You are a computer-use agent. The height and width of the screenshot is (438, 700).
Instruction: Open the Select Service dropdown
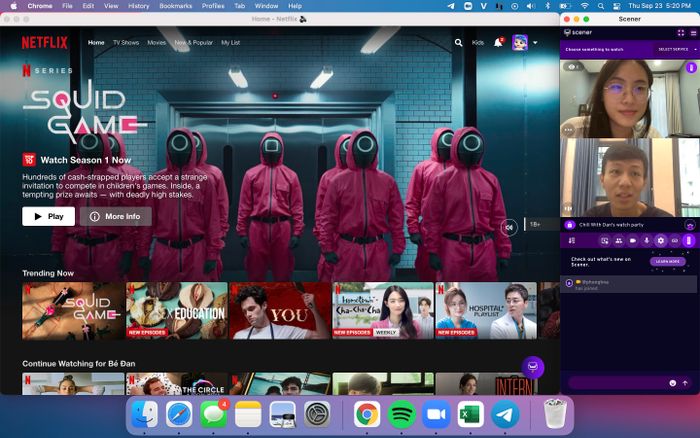pyautogui.click(x=677, y=50)
